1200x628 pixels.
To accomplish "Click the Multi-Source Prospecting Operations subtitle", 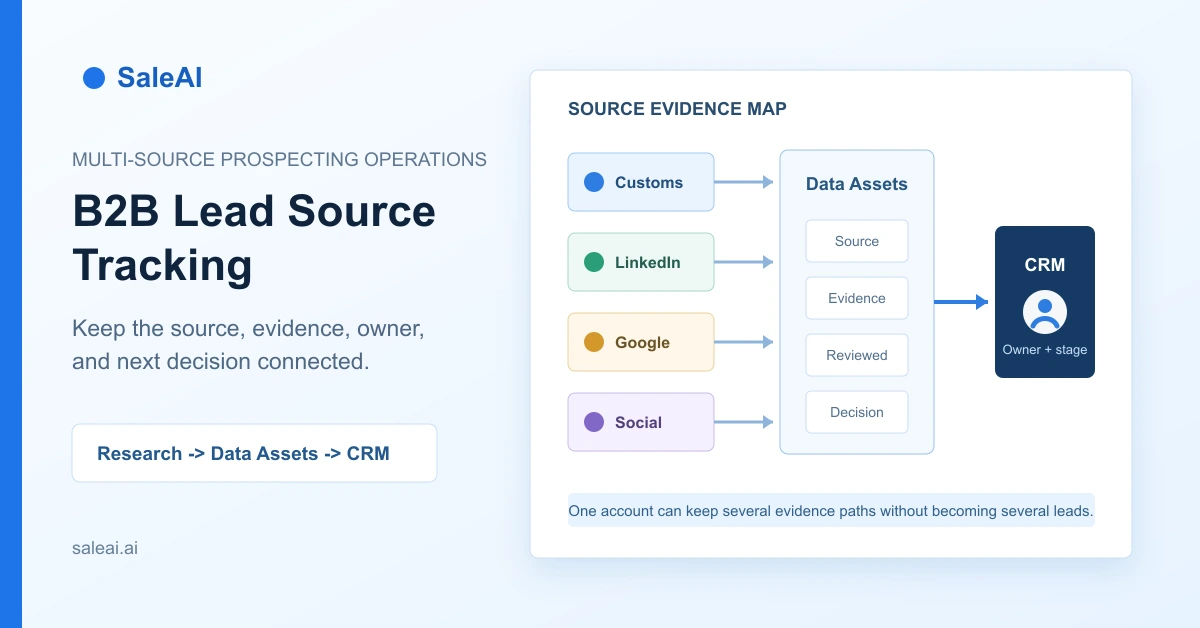I will coord(280,159).
